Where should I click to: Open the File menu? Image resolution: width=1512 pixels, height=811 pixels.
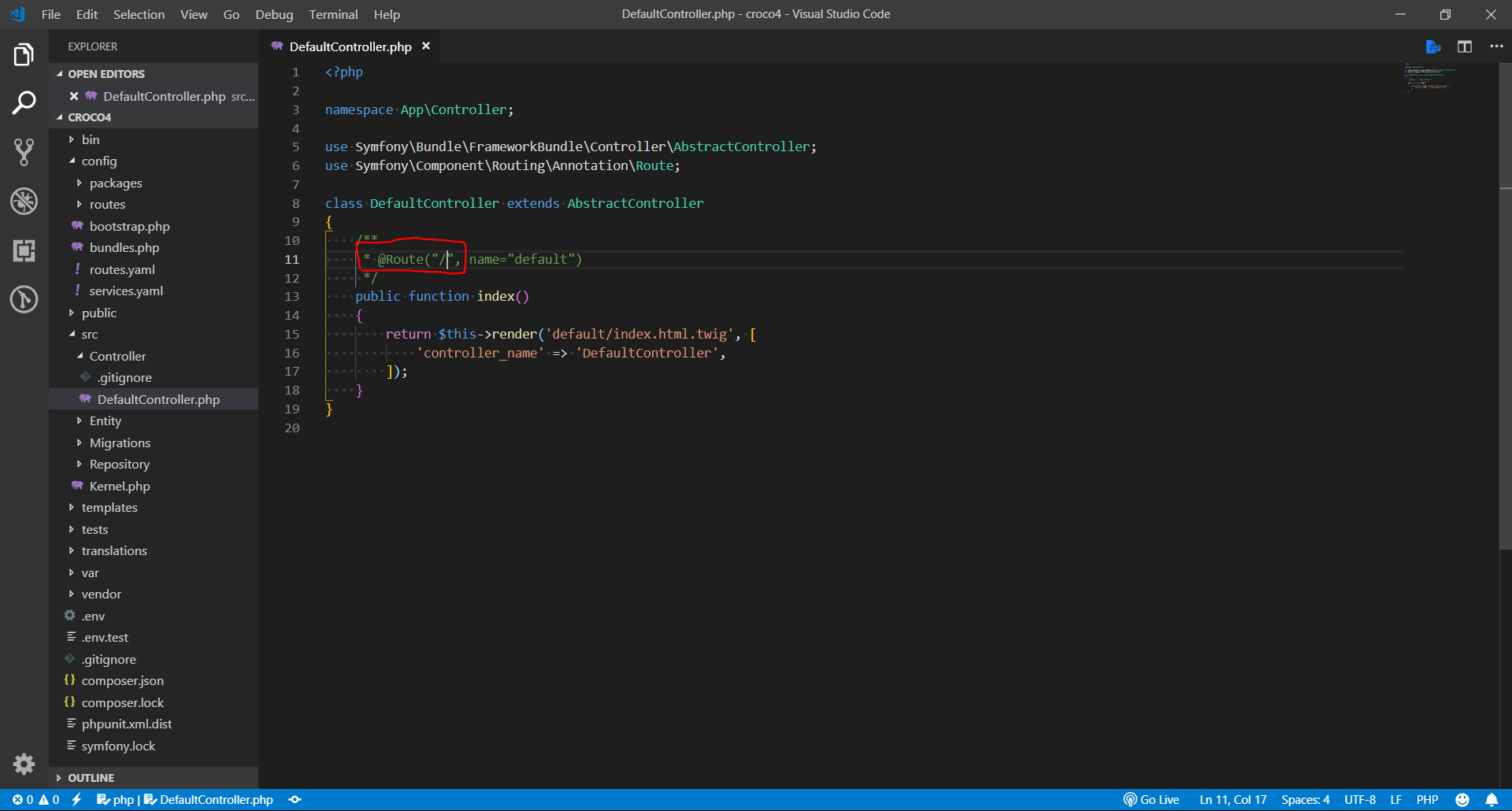[51, 14]
